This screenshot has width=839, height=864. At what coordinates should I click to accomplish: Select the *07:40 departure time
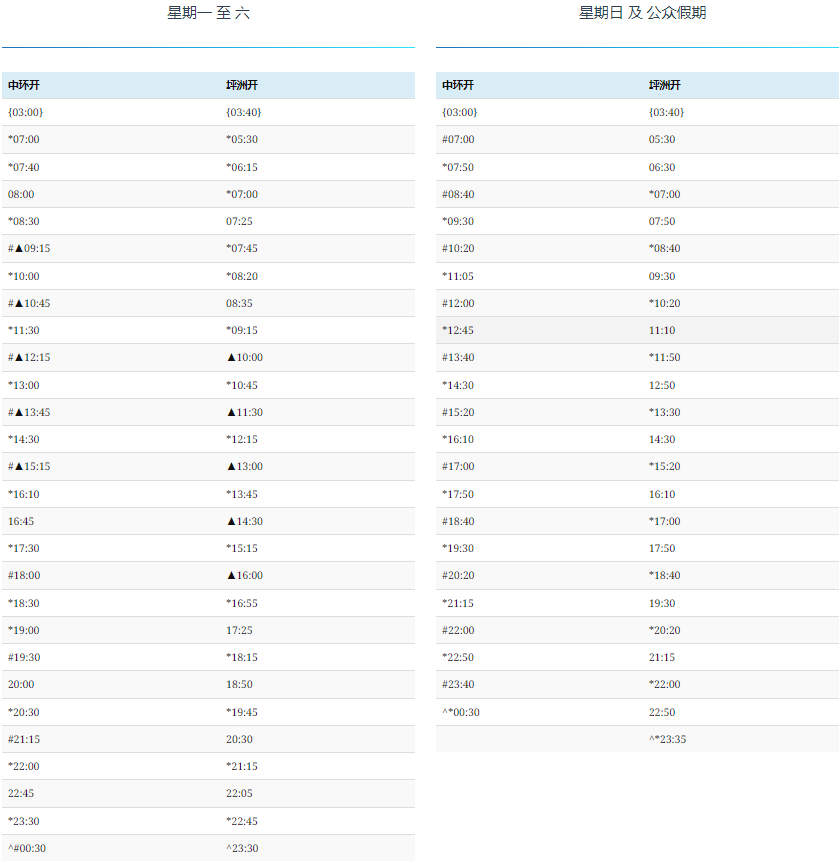[24, 167]
